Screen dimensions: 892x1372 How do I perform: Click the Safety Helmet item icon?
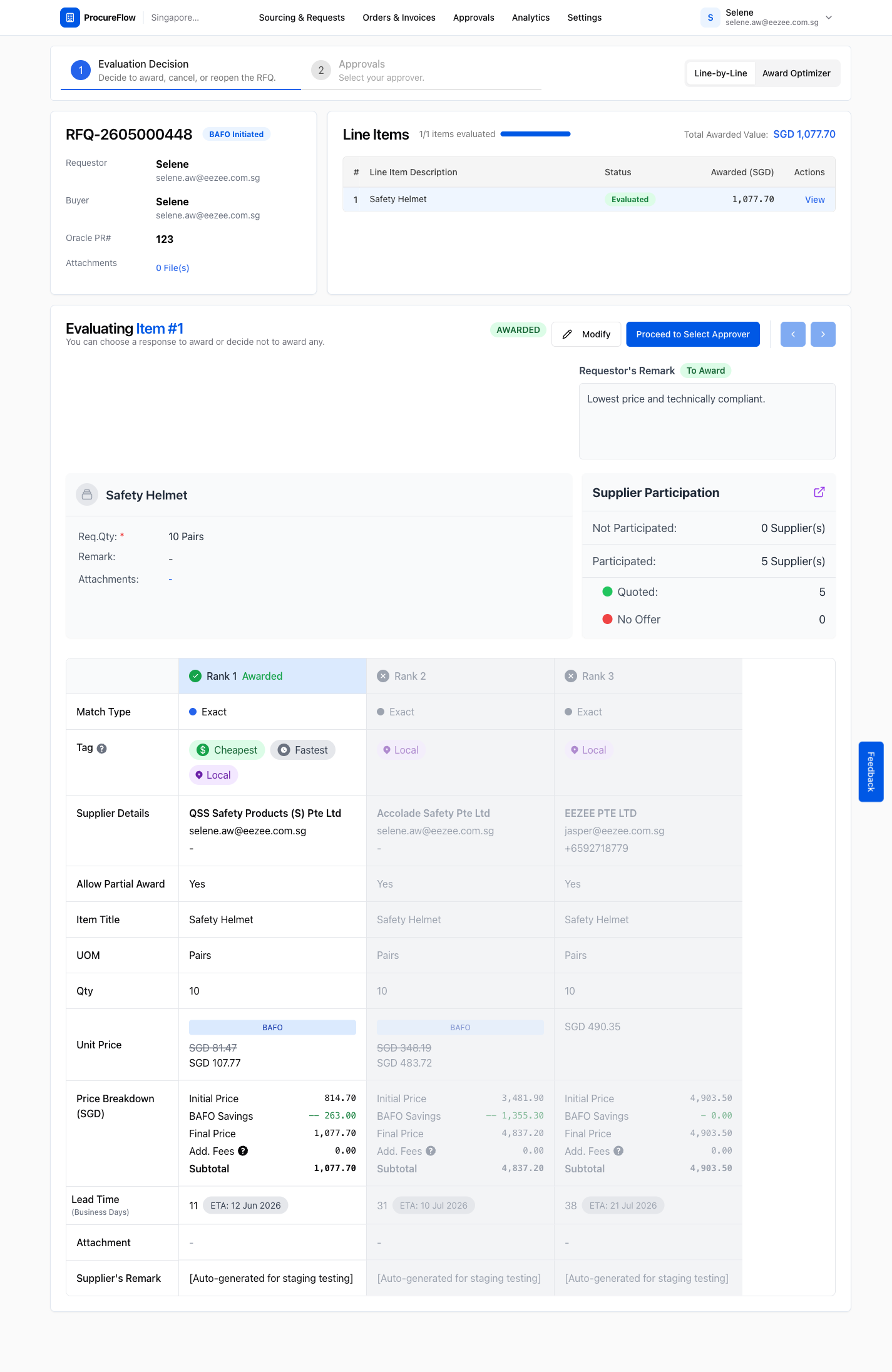[87, 494]
